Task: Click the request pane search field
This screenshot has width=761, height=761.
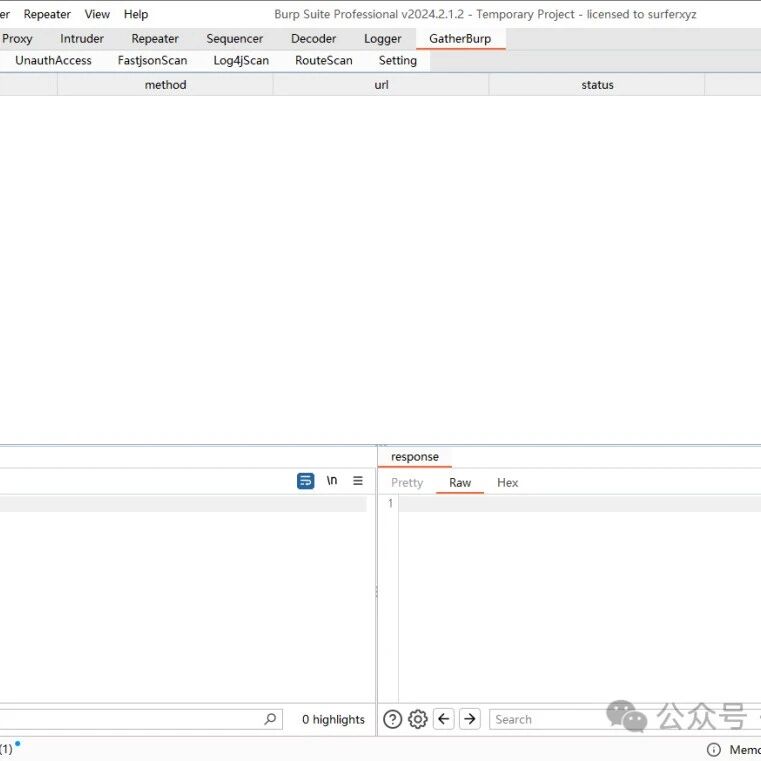Action: coord(141,719)
